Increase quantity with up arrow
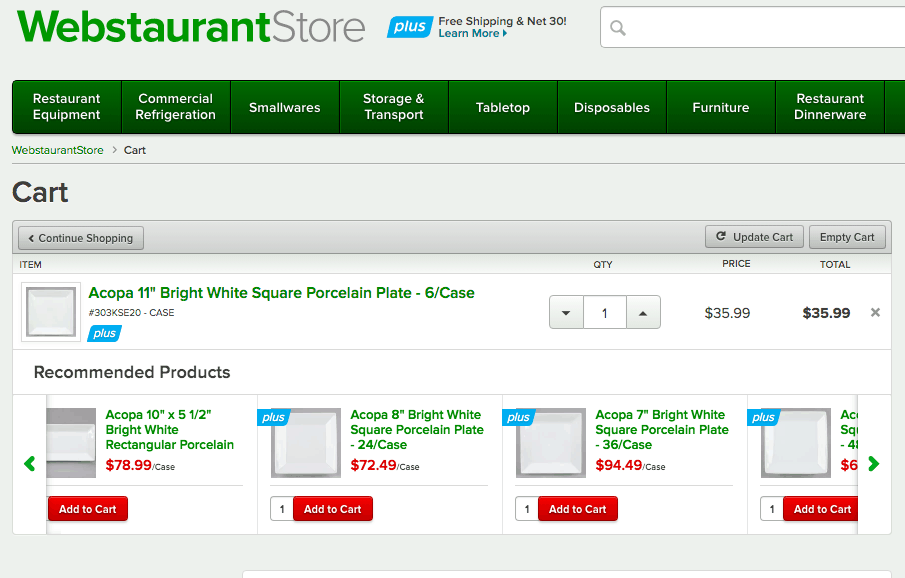This screenshot has width=905, height=578. (643, 312)
